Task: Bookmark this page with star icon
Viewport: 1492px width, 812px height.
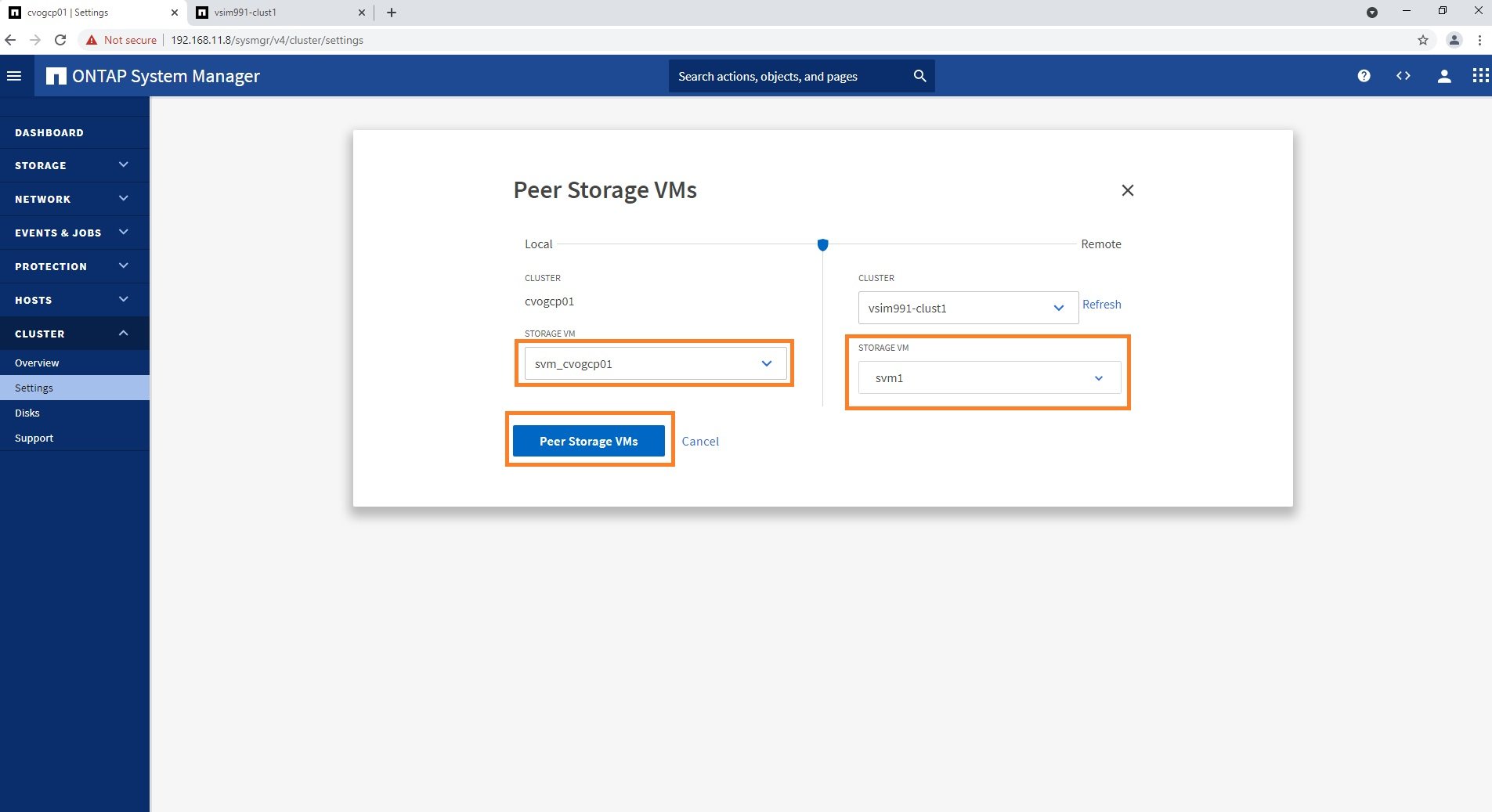Action: pos(1422,40)
